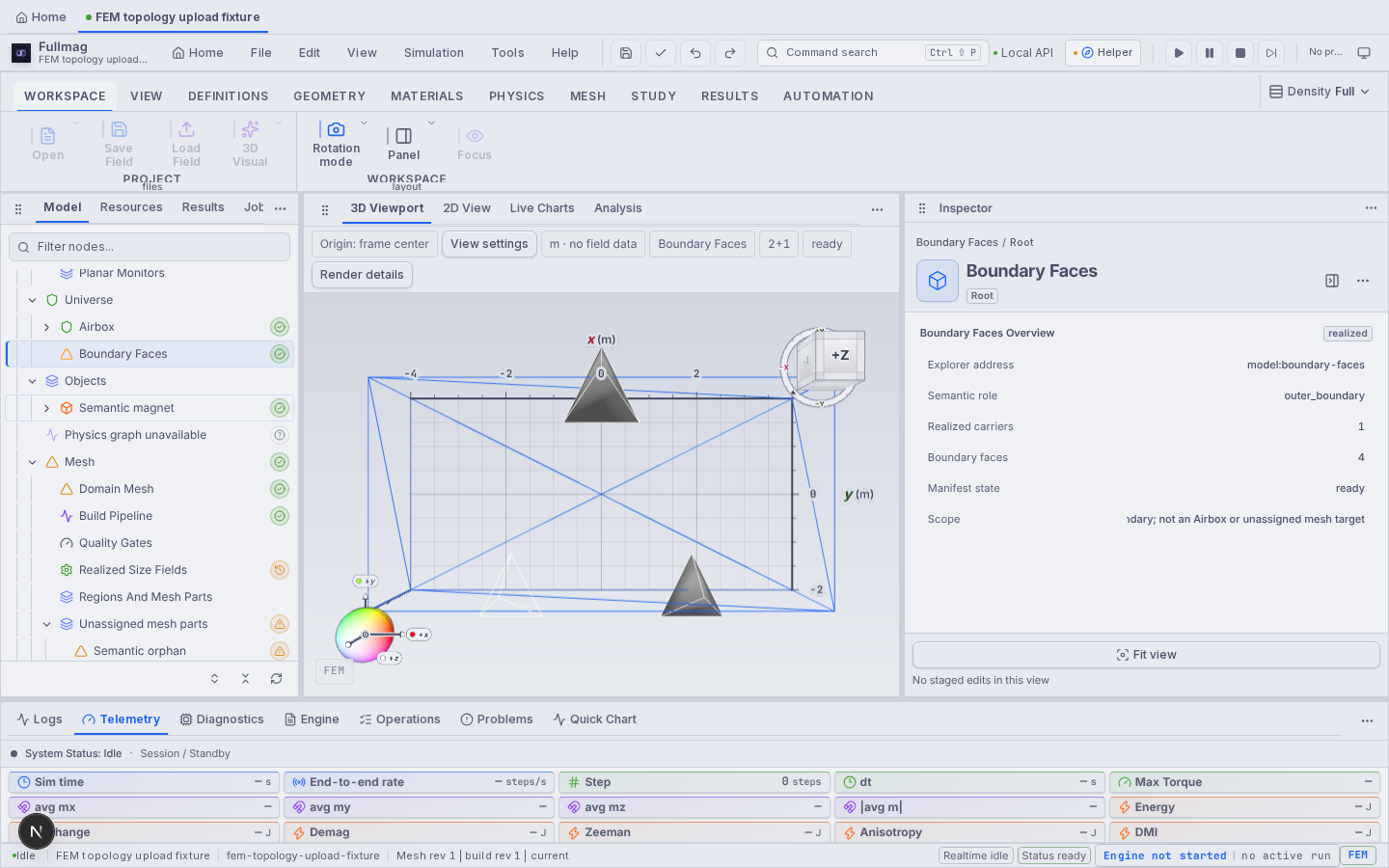Click the Fit view button
Image resolution: width=1389 pixels, height=868 pixels.
click(x=1146, y=655)
